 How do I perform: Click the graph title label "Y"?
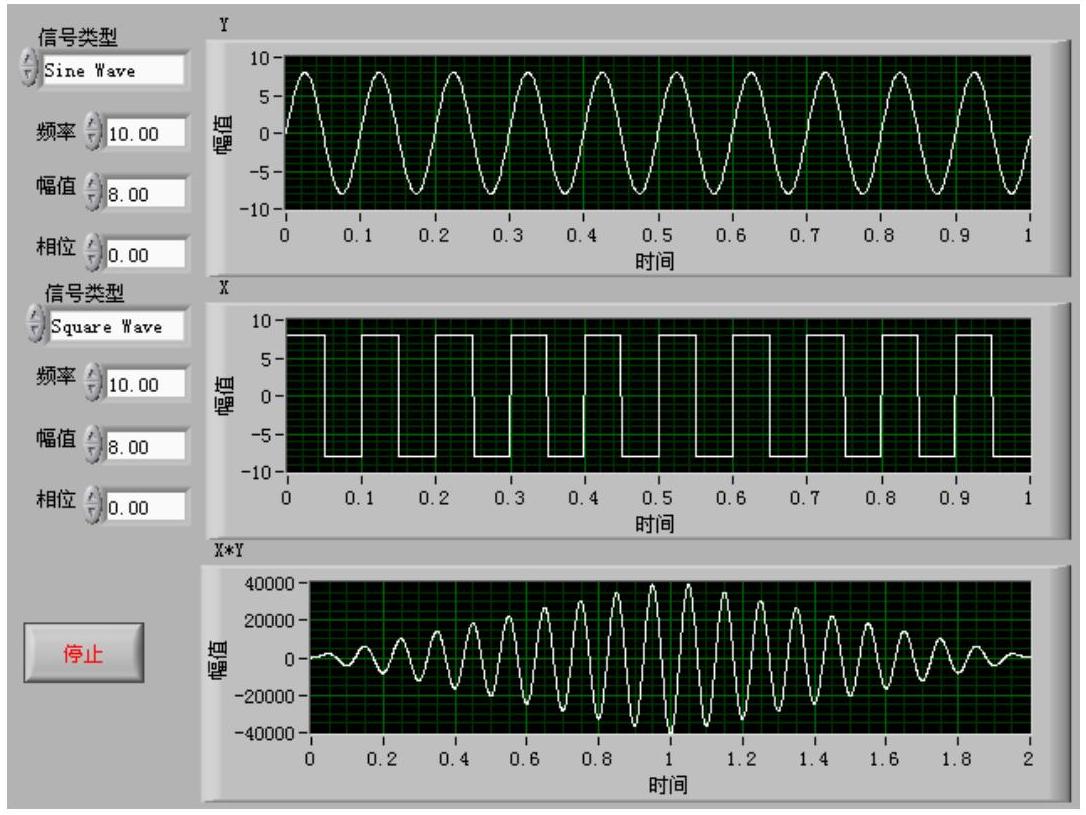pyautogui.click(x=224, y=25)
